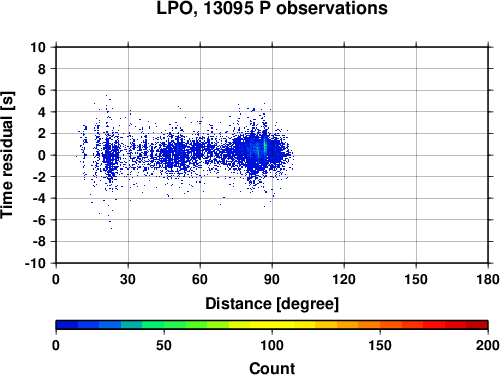Viewport: 500px width, 375px height.
Task: Click the 'Time residual [s]' axis label
Action: (7, 155)
